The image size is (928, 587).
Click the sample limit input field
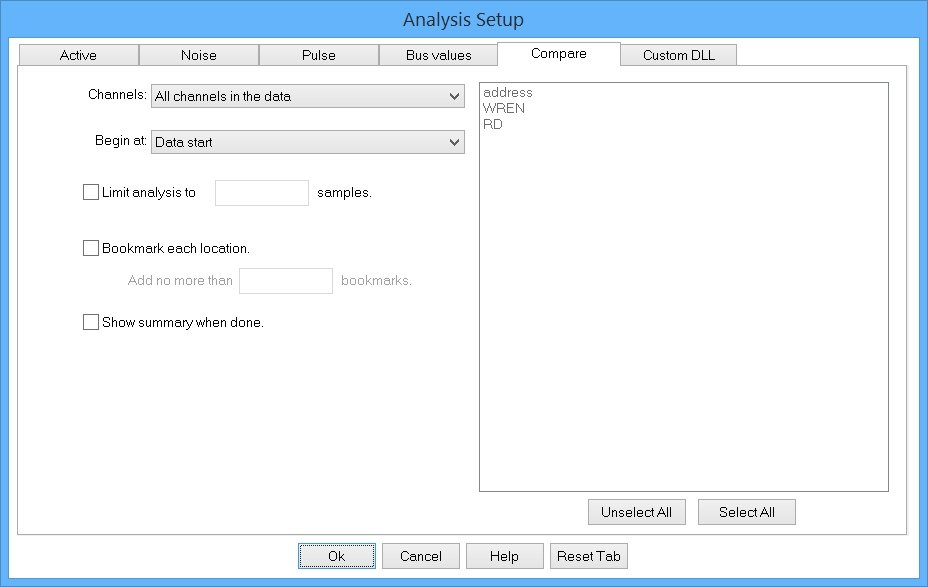click(261, 193)
